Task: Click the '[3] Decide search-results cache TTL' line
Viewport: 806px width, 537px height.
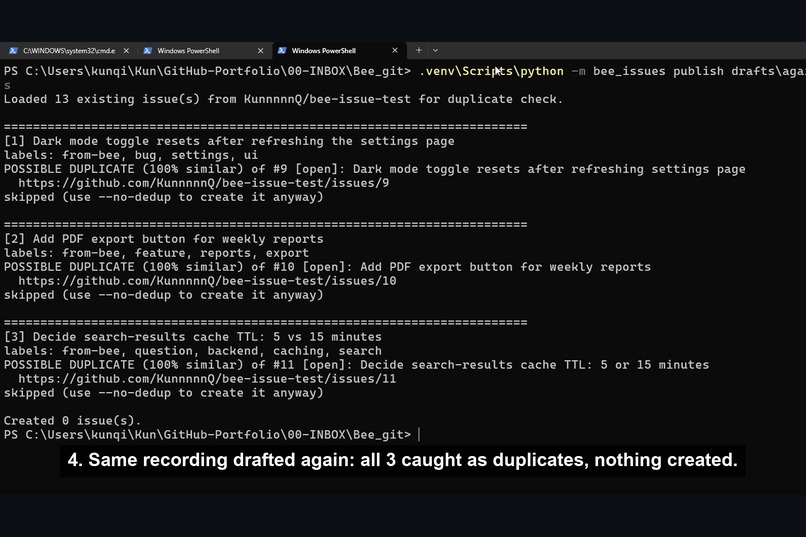Action: (x=193, y=337)
